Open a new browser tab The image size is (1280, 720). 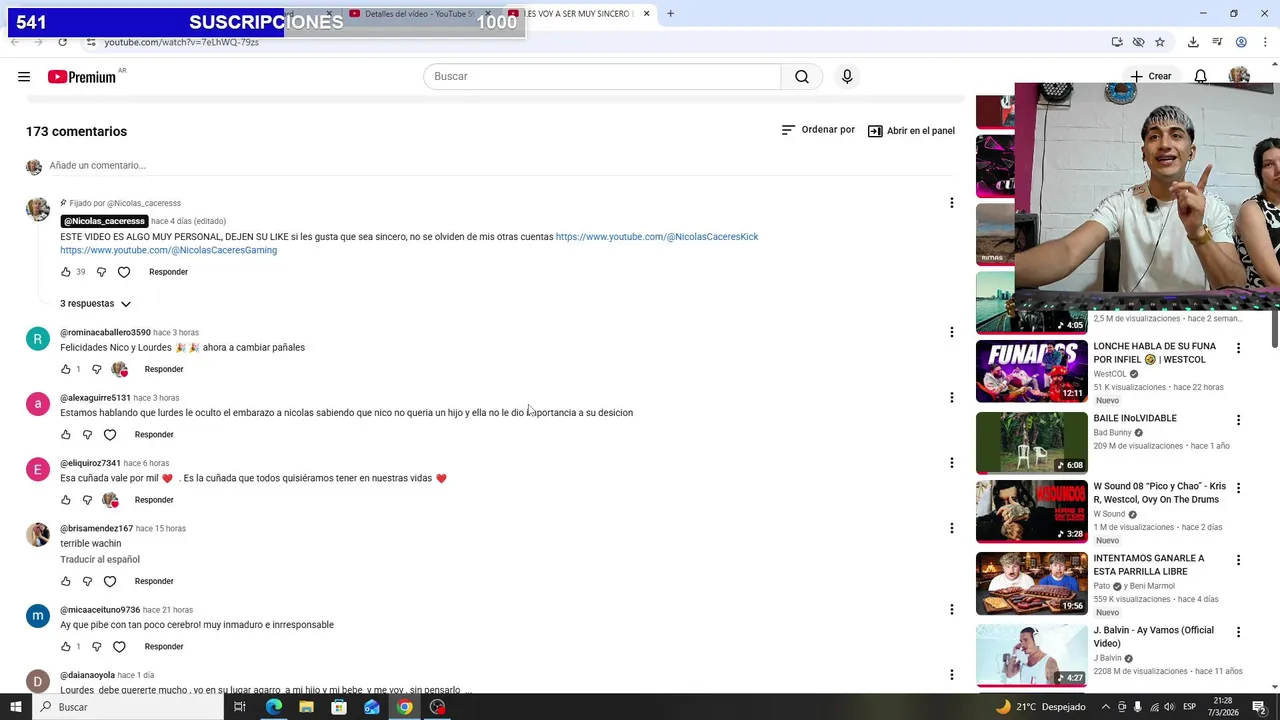pyautogui.click(x=670, y=14)
